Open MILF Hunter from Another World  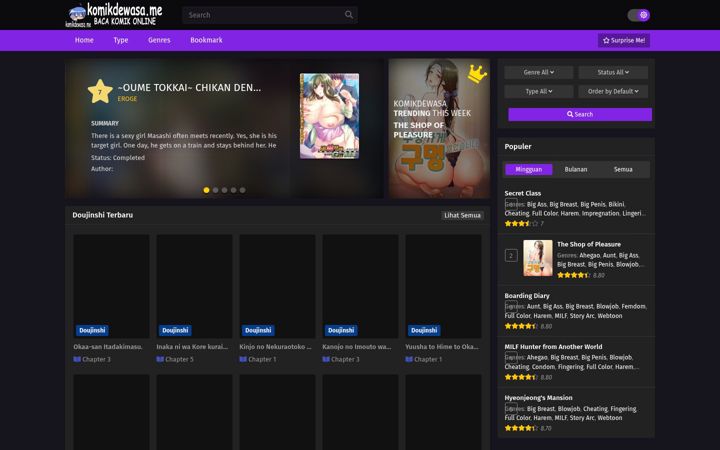(553, 347)
